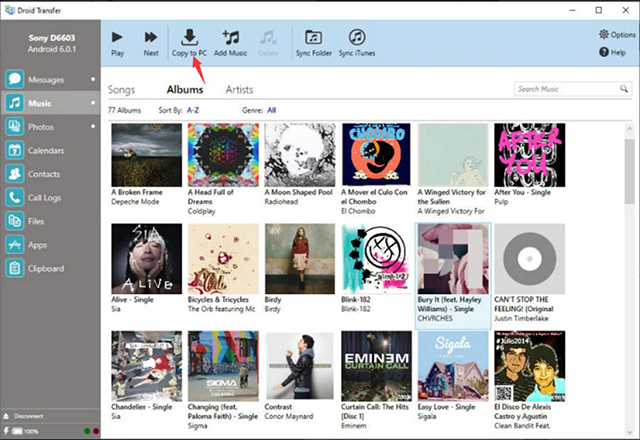Click the green status indicator dot
640x440 pixels.
click(x=87, y=431)
